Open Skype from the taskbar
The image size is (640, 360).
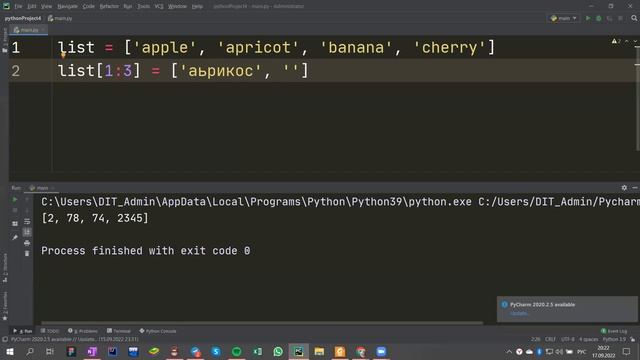(x=216, y=351)
